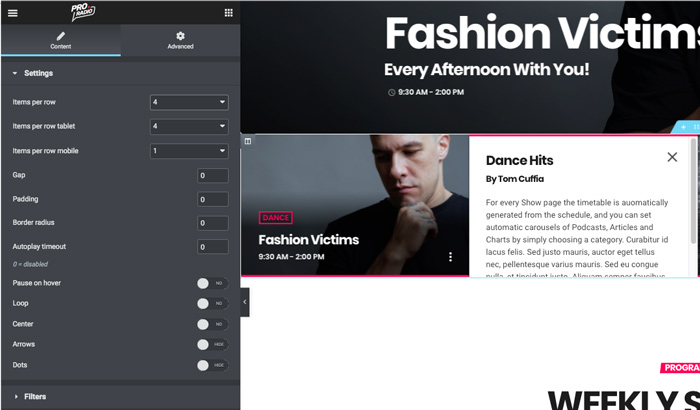The height and width of the screenshot is (410, 700).
Task: Expand the Filters section
Action: pyautogui.click(x=35, y=397)
